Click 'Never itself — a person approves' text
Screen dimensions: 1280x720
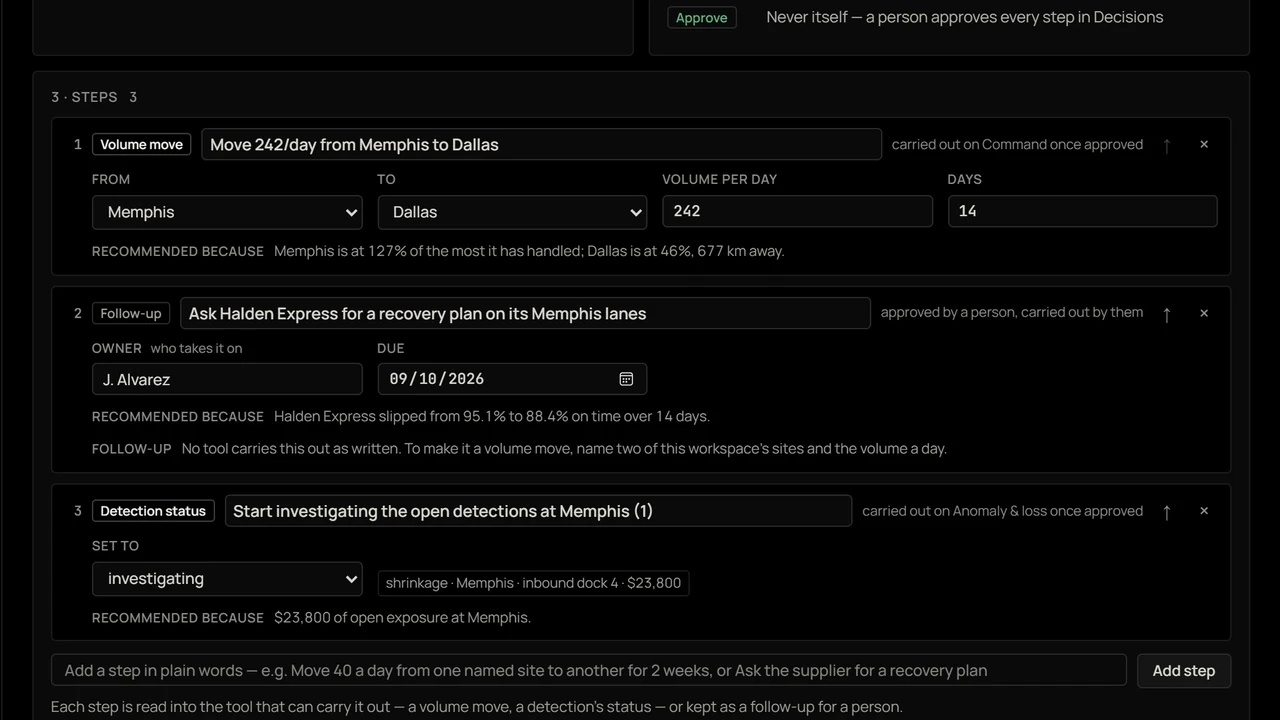coord(965,17)
